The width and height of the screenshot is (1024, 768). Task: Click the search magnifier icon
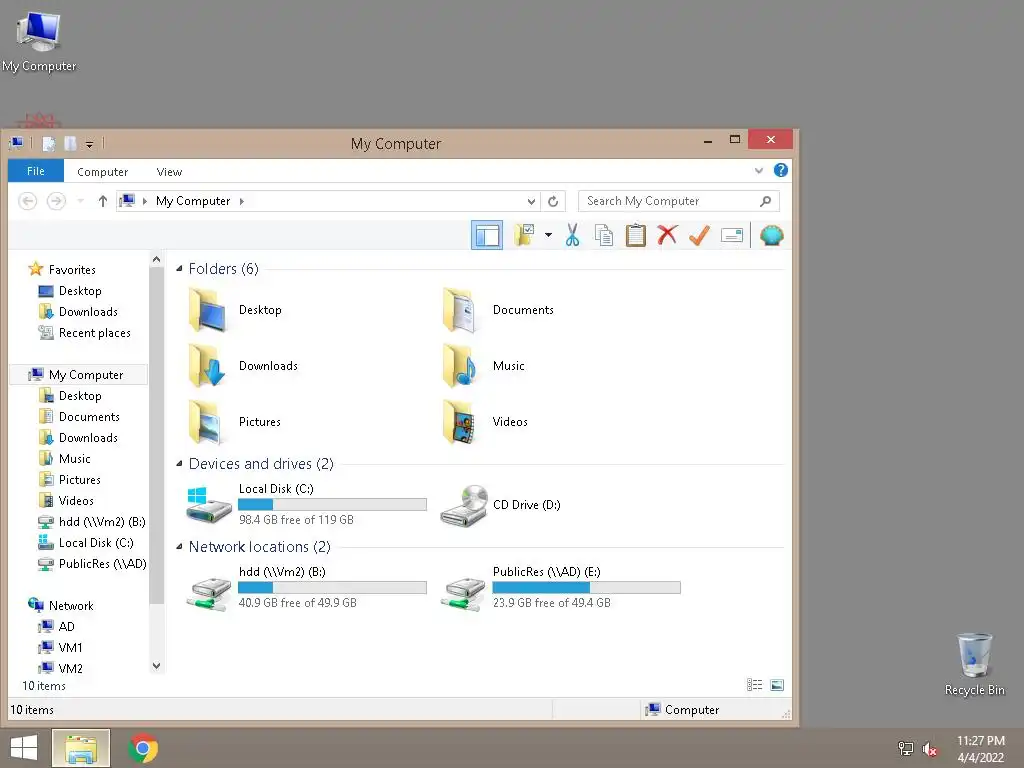[765, 201]
